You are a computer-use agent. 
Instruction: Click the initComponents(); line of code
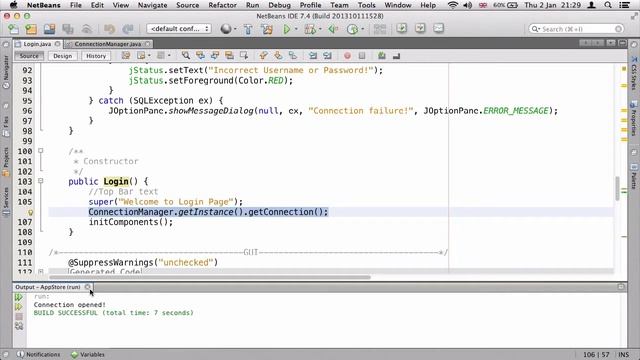point(131,222)
